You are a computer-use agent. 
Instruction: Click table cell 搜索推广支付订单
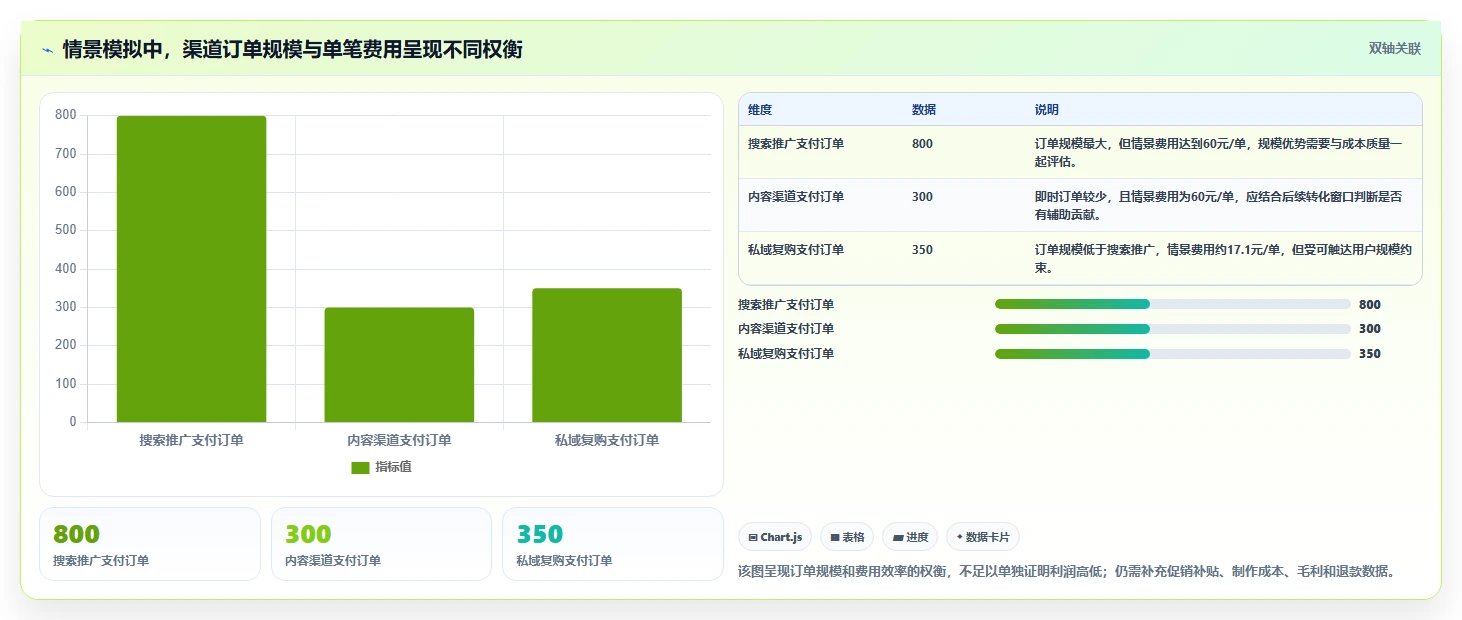click(796, 144)
